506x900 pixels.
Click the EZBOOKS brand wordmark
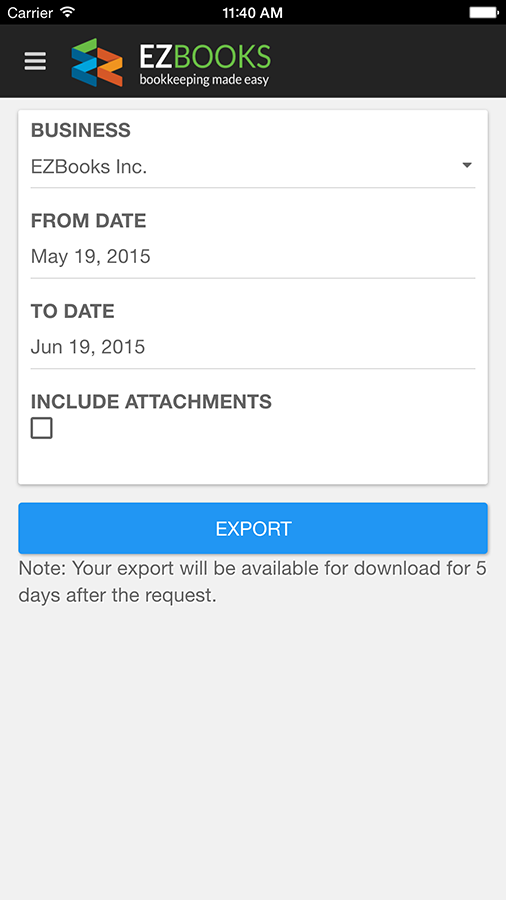[205, 57]
